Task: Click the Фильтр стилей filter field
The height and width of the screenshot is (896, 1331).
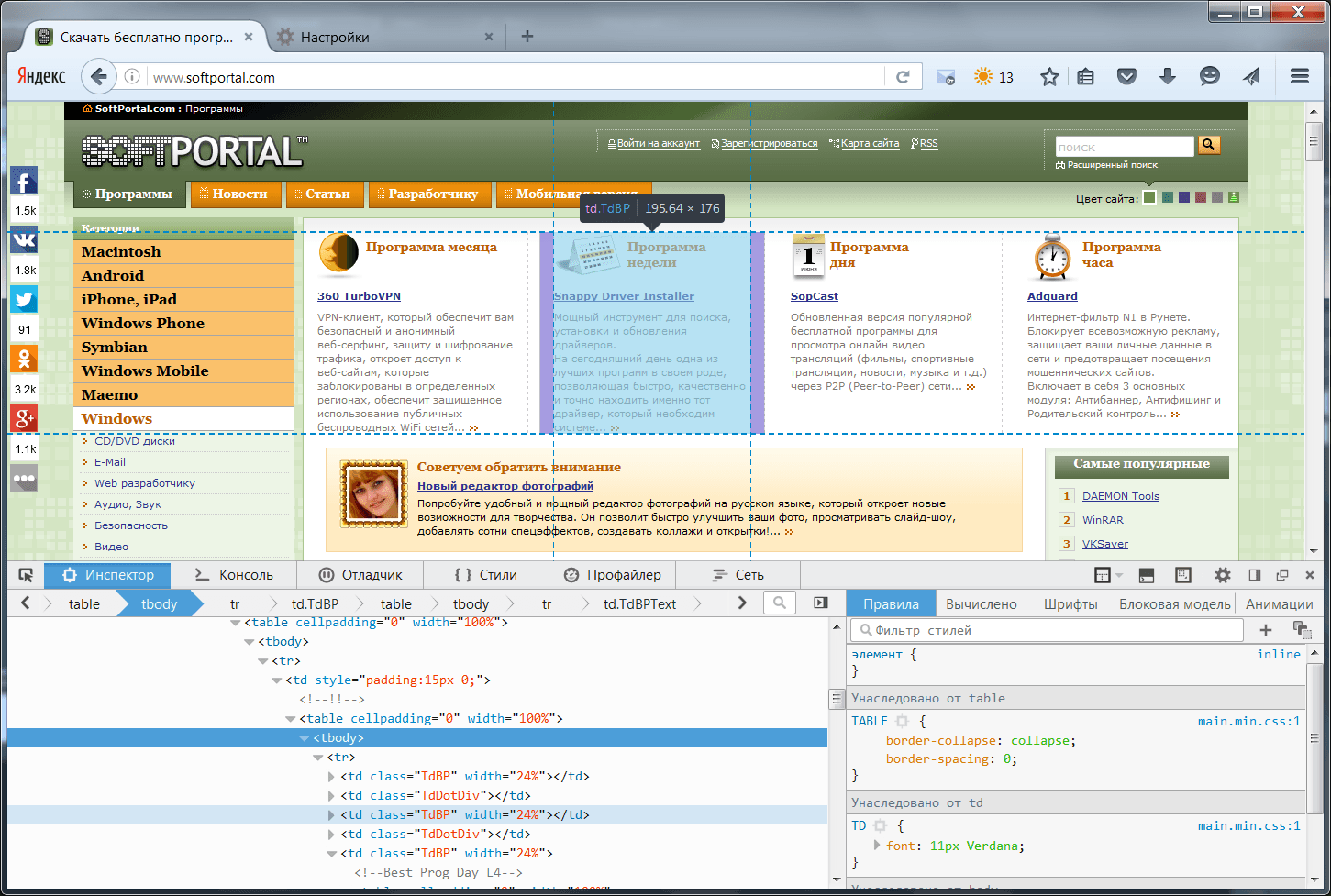Action: click(1047, 630)
